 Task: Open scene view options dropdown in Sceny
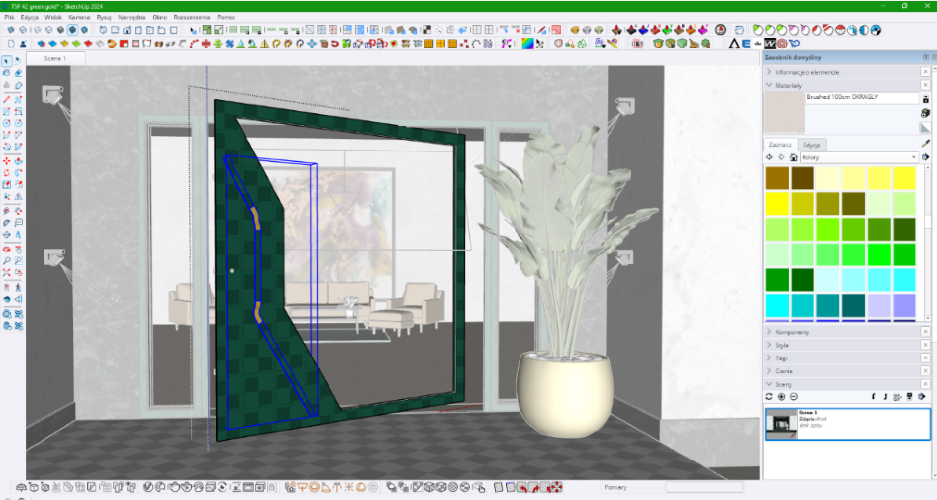tap(898, 397)
